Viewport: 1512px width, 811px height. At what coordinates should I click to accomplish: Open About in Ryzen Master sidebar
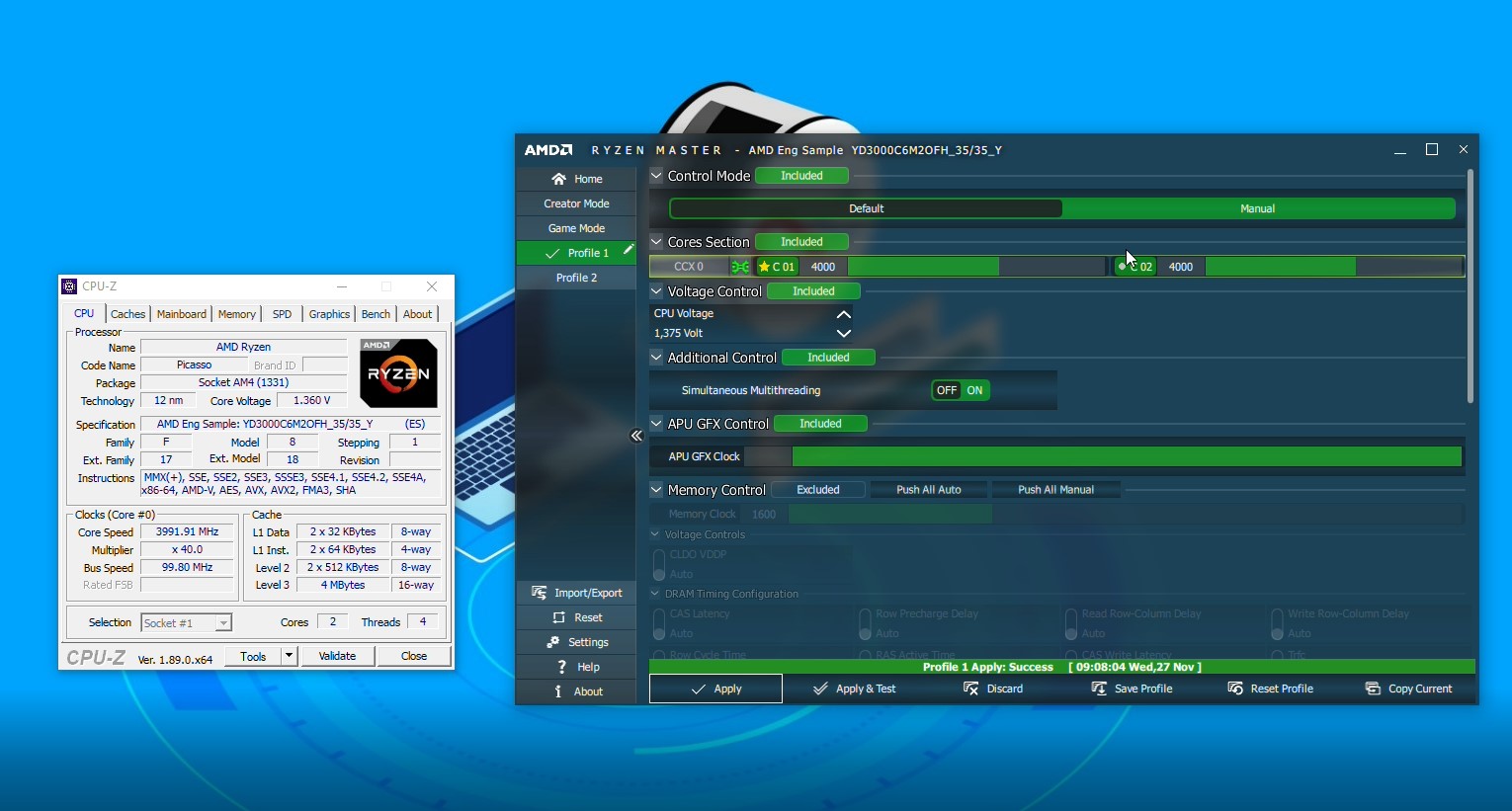tap(576, 691)
